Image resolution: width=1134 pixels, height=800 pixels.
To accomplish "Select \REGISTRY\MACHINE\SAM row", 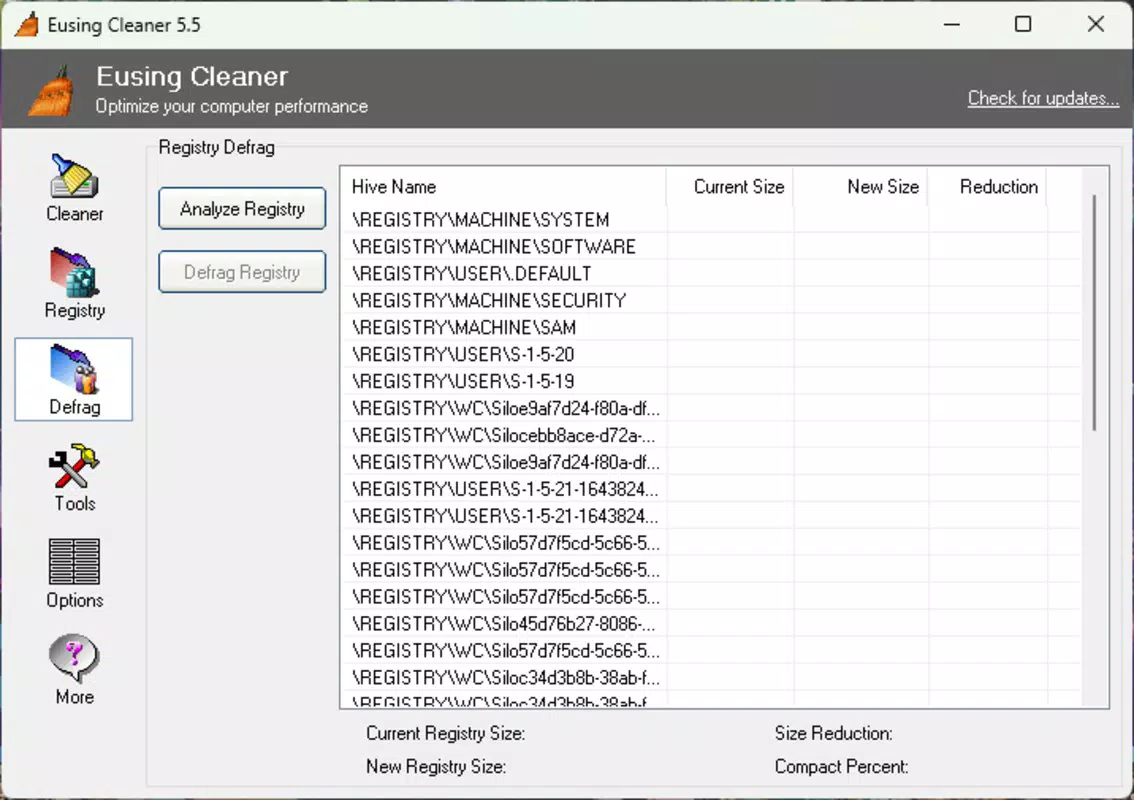I will pos(711,327).
